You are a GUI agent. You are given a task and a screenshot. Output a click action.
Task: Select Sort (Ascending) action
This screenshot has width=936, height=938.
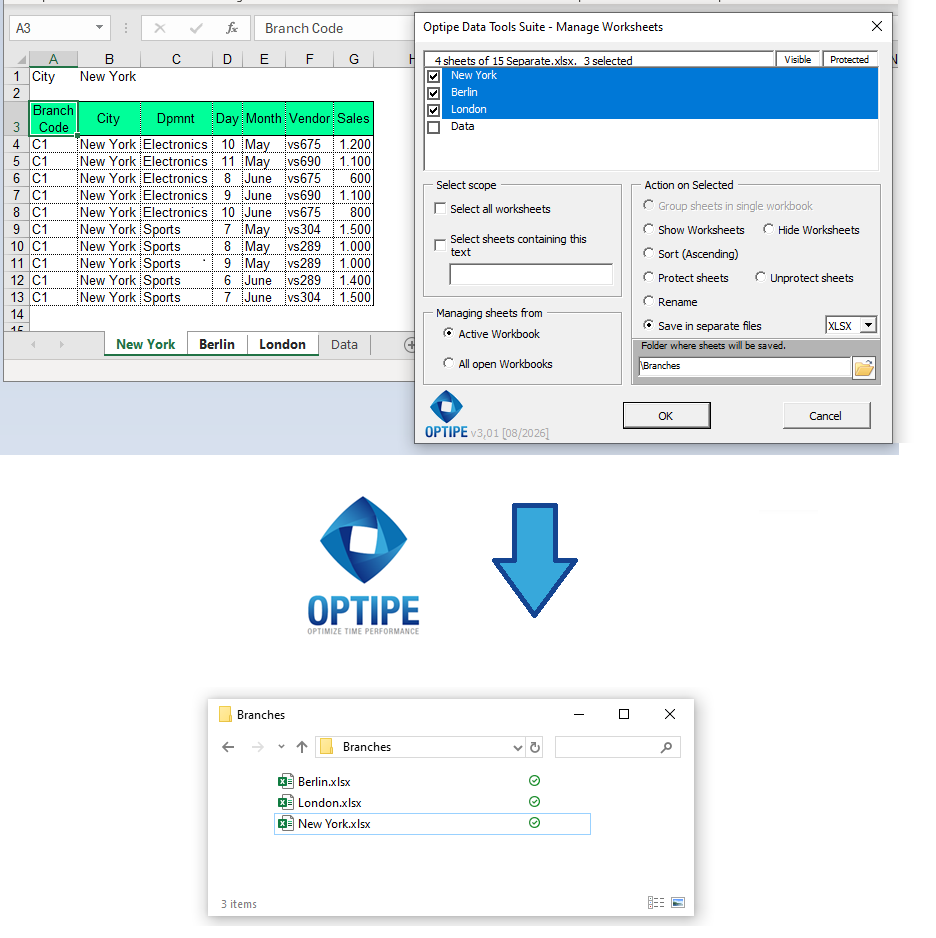pyautogui.click(x=648, y=253)
